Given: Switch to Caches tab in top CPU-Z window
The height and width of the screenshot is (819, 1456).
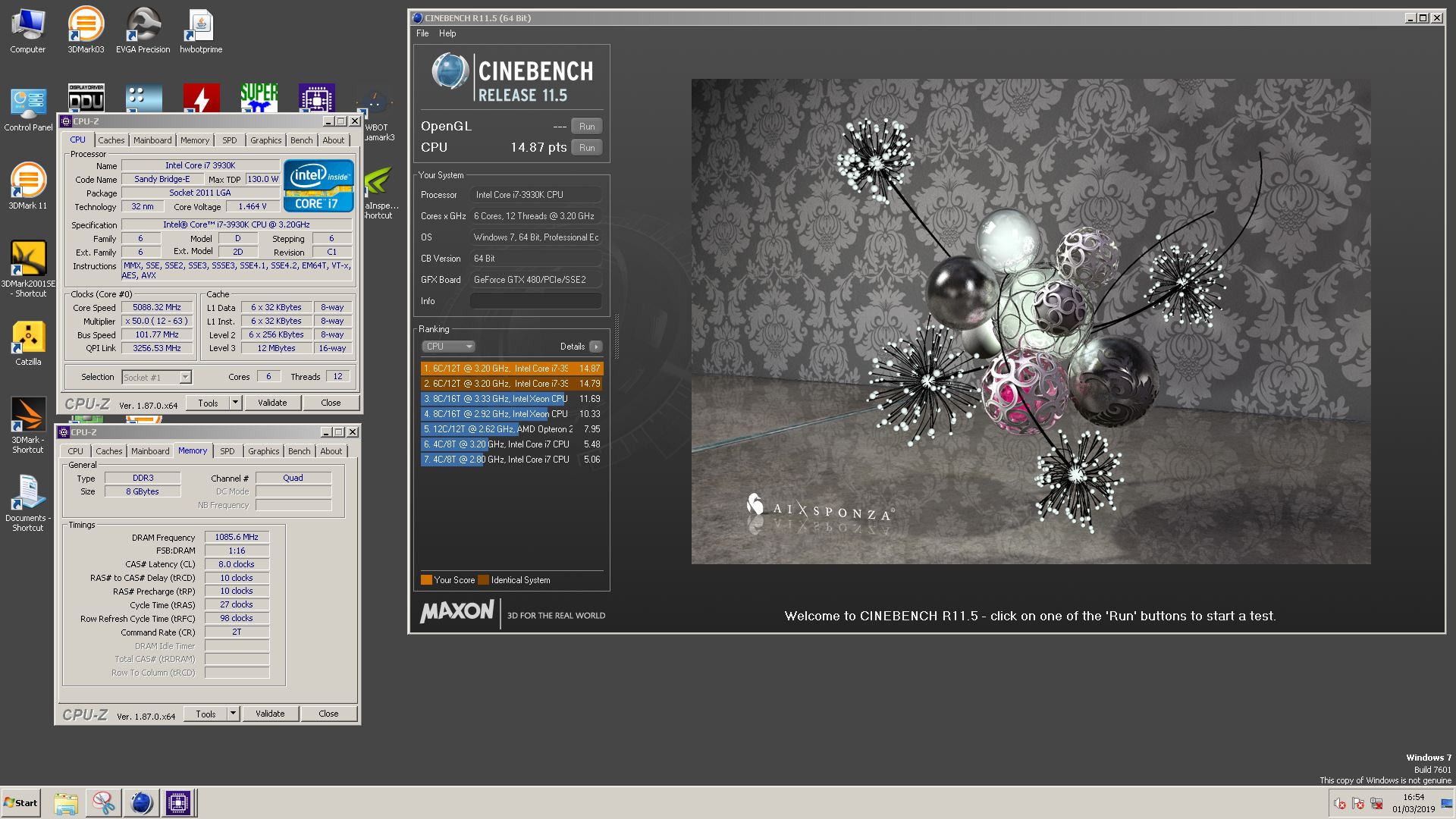Looking at the screenshot, I should [x=111, y=140].
